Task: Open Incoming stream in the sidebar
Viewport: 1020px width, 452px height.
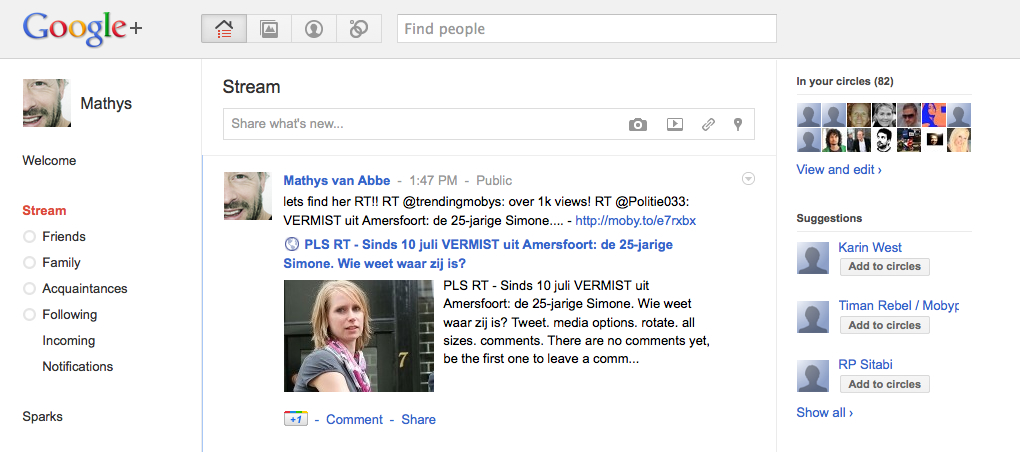Action: (x=68, y=341)
